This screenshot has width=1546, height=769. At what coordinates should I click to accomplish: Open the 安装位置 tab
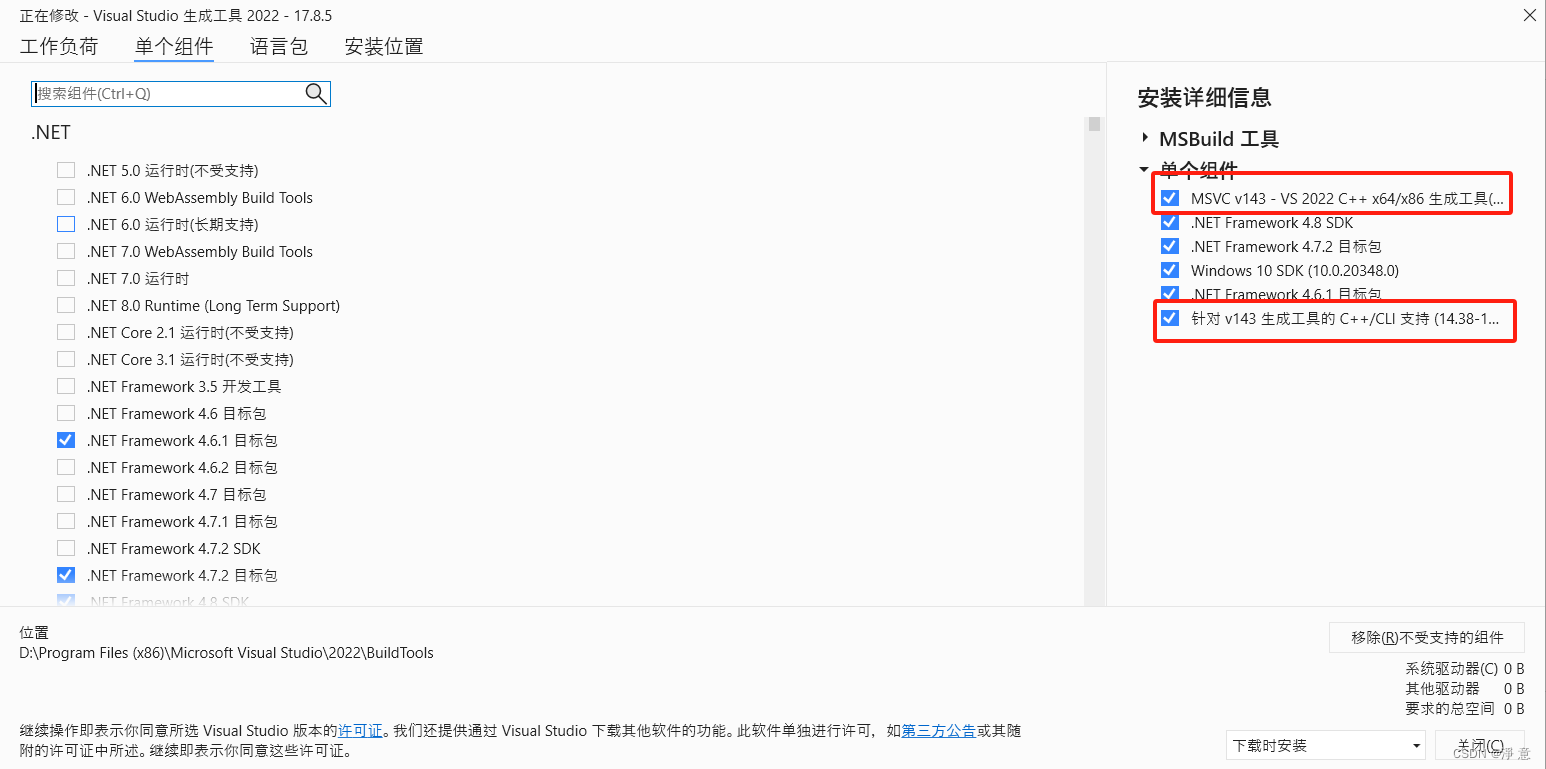click(384, 46)
